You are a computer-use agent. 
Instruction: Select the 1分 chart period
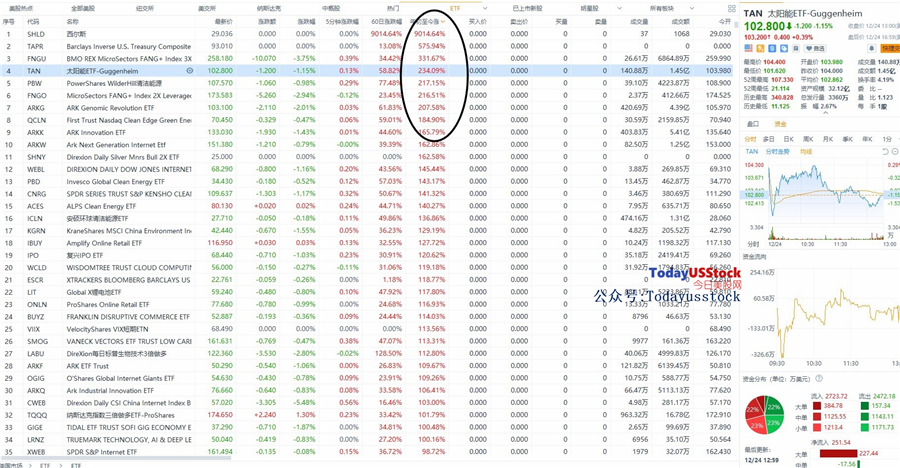pos(887,139)
